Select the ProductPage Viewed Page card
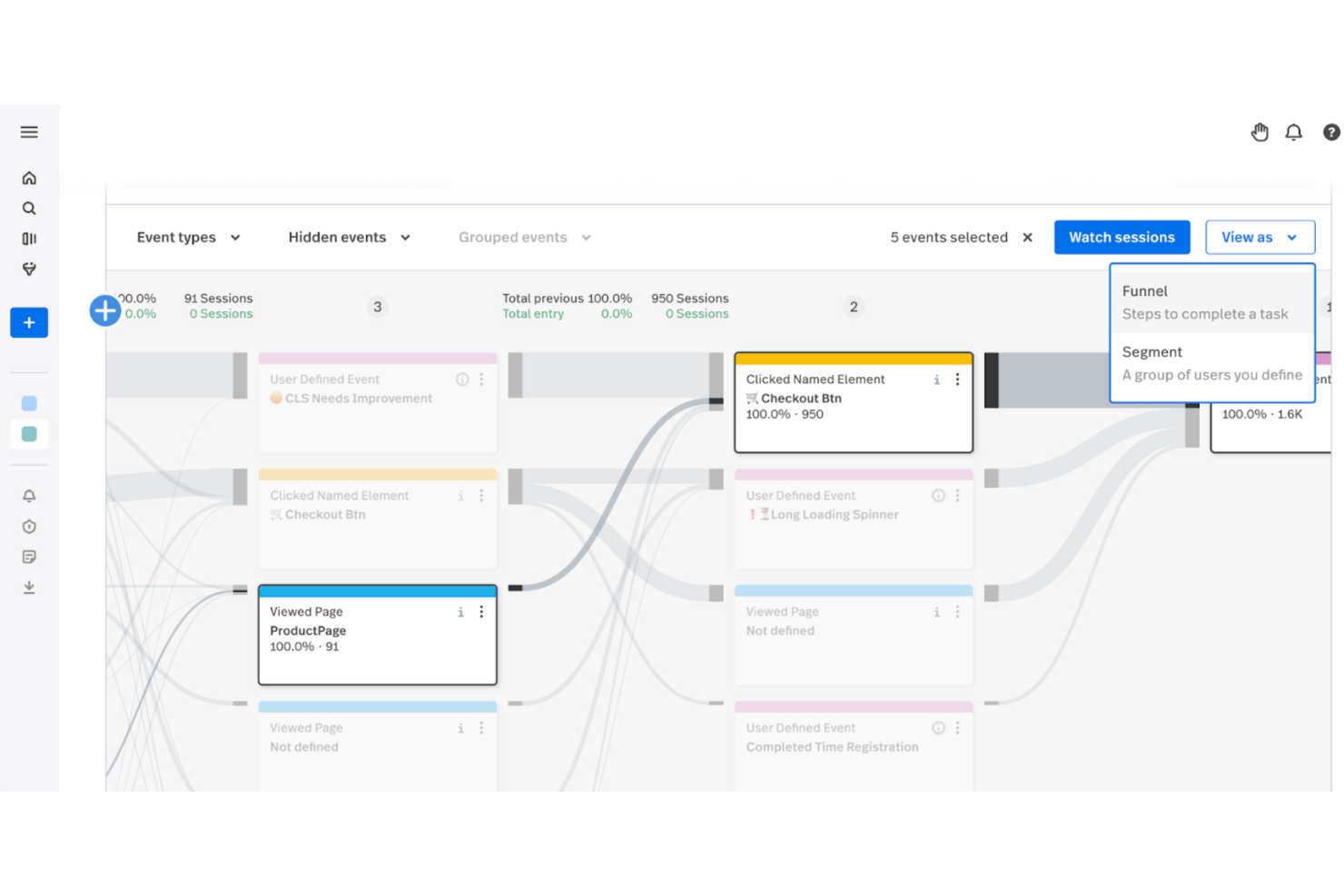 [378, 635]
